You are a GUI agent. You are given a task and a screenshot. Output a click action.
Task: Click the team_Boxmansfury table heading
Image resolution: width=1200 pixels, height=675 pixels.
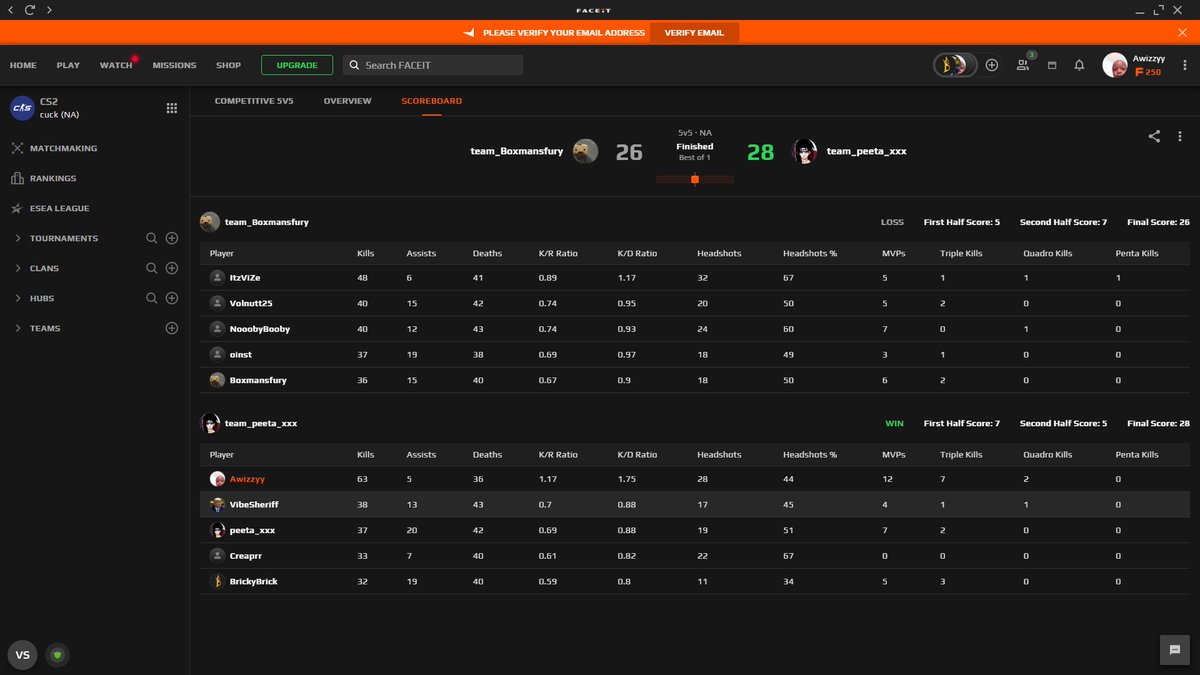coord(266,222)
